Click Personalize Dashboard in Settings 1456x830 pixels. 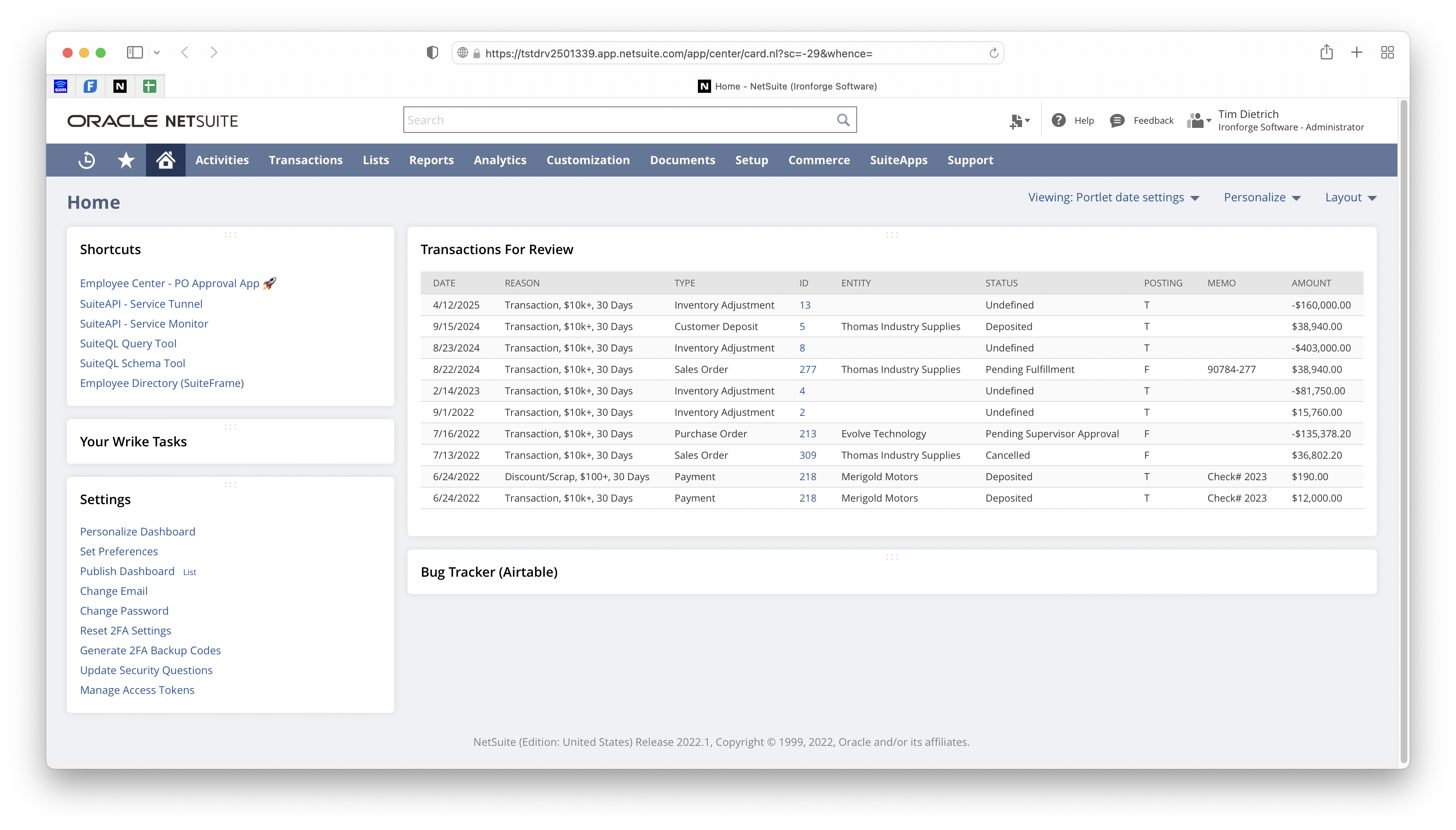pos(137,531)
